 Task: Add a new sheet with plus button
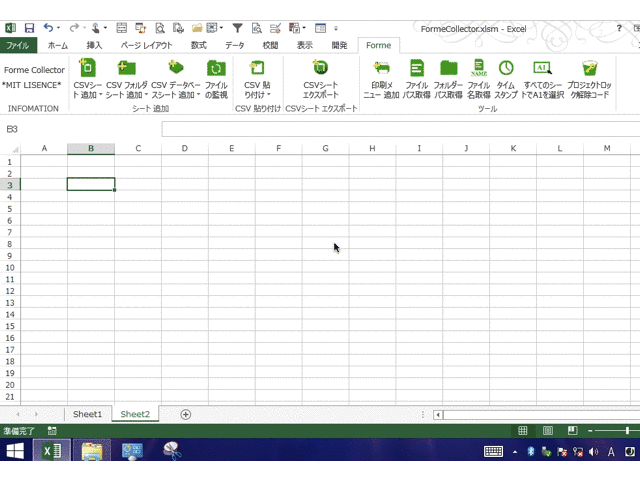(185, 414)
